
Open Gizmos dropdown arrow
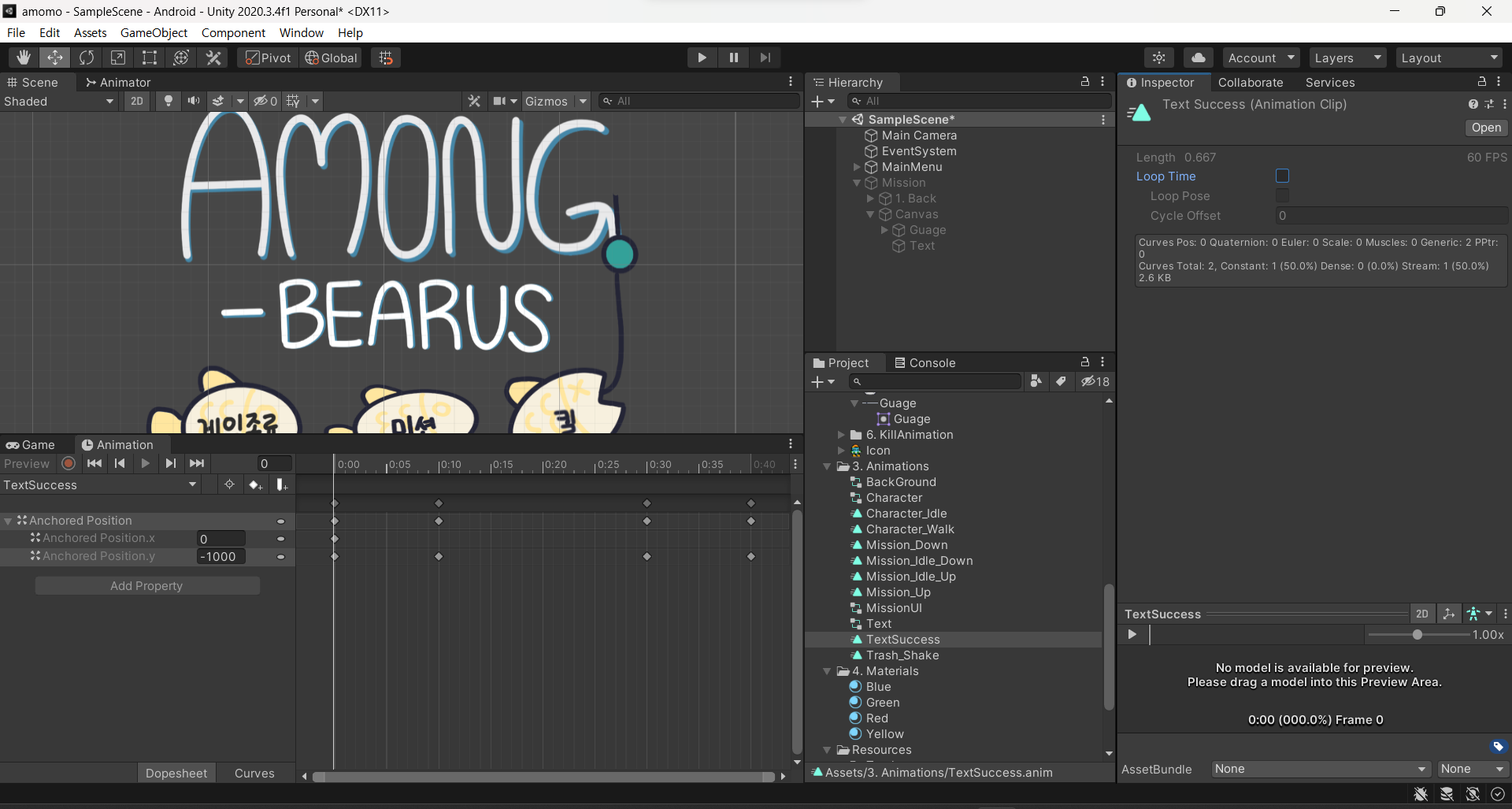tap(583, 101)
